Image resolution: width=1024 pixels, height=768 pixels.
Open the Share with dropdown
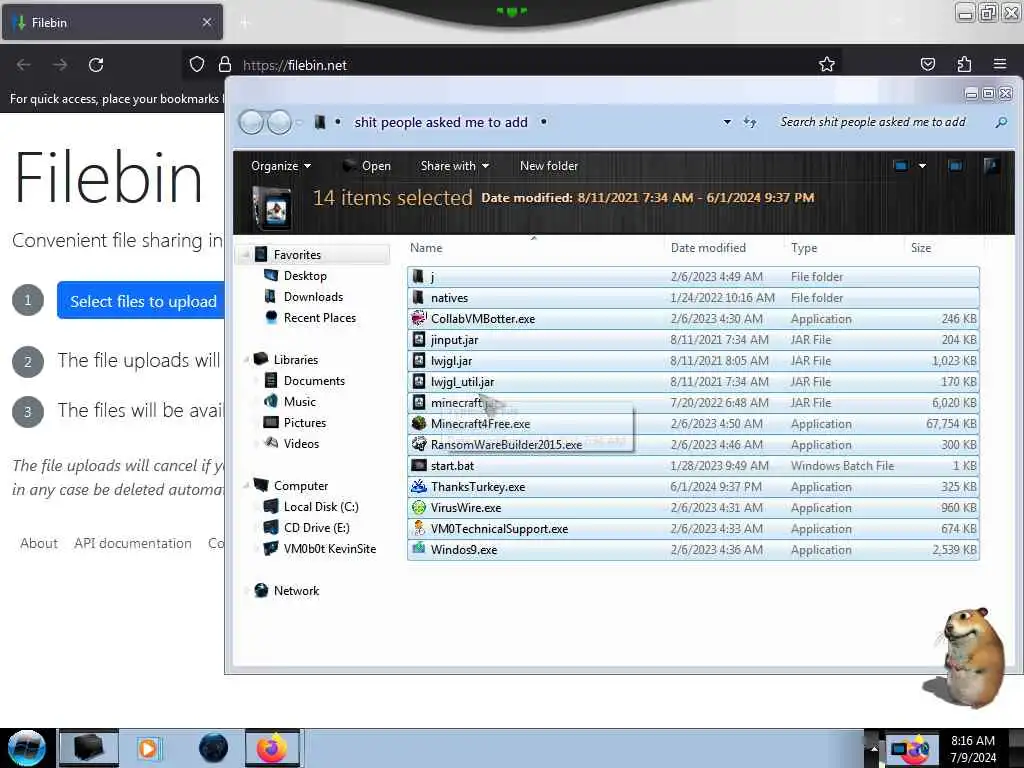point(455,166)
